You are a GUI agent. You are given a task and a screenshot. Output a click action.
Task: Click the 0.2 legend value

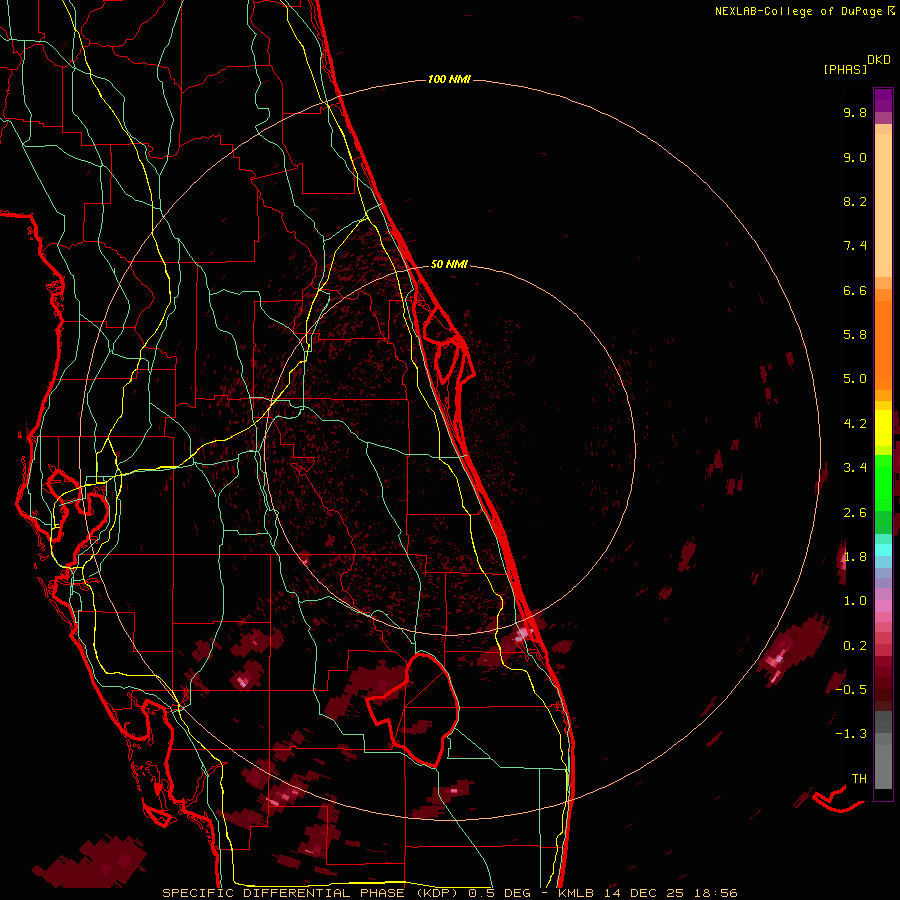coord(855,646)
